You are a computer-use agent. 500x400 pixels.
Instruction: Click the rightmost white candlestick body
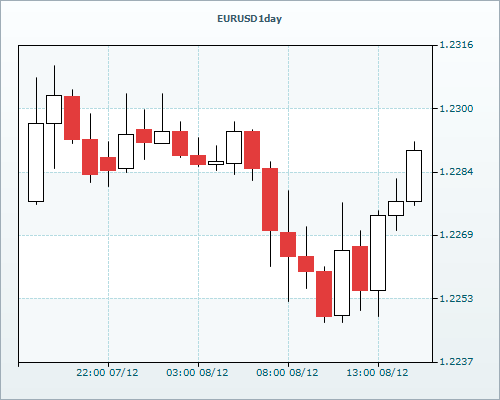click(x=414, y=176)
